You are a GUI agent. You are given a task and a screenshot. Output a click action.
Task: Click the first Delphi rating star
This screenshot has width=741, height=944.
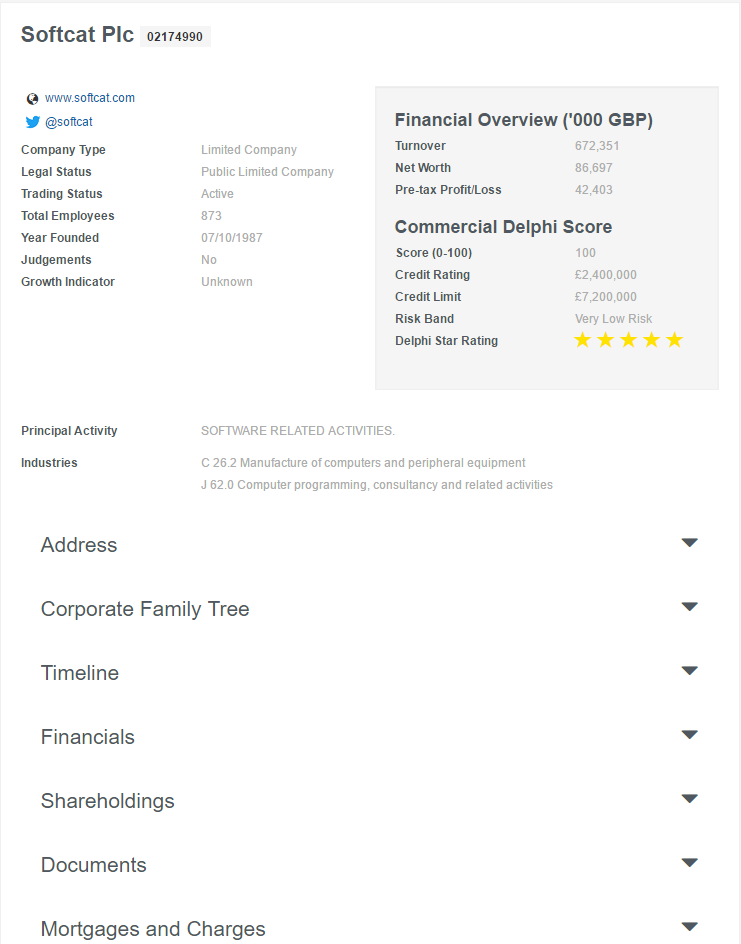click(x=582, y=340)
